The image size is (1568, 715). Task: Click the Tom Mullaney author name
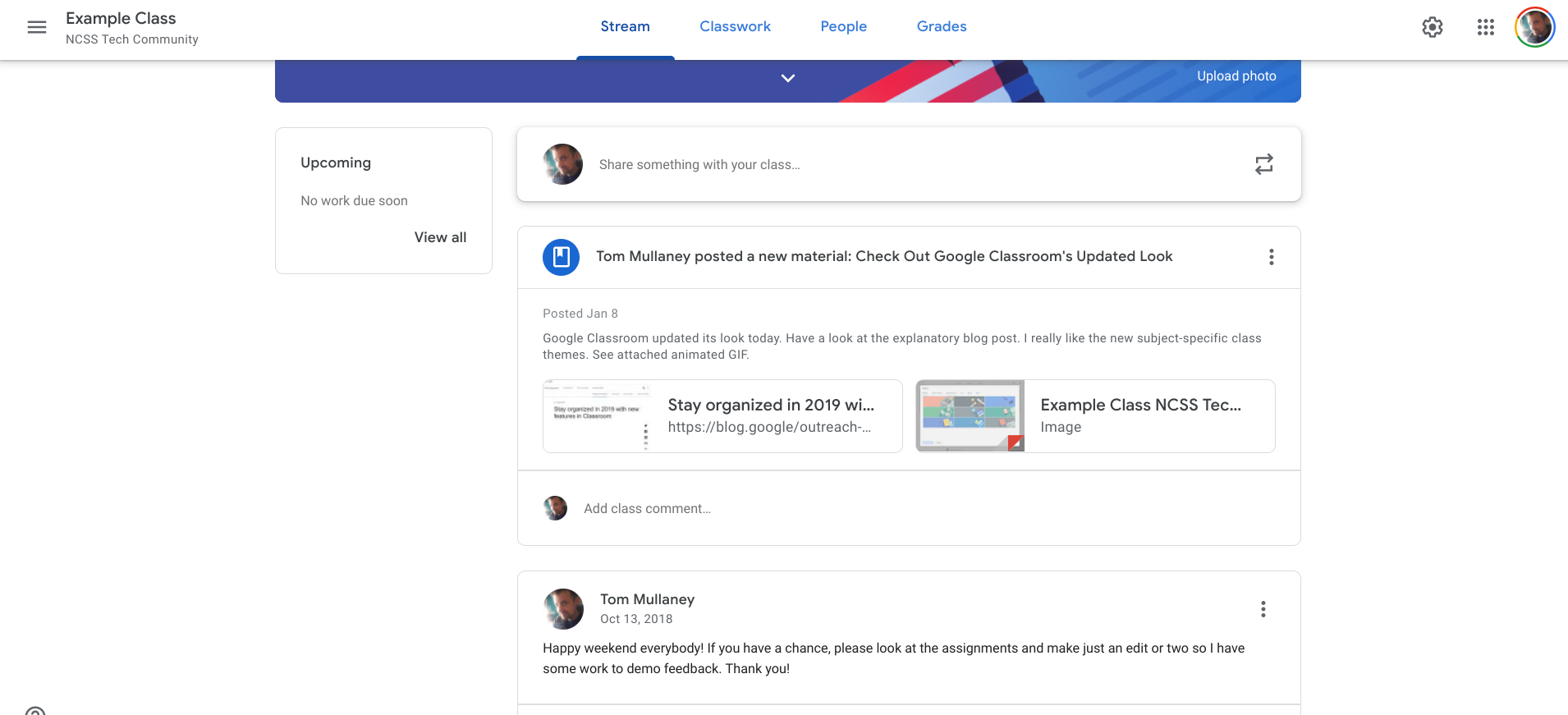[647, 599]
